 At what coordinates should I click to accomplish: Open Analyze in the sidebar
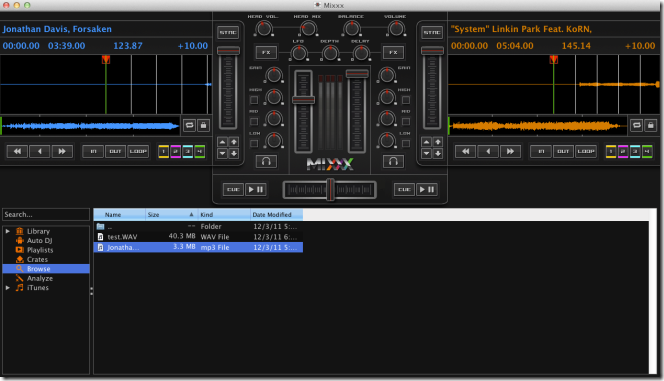[x=40, y=278]
